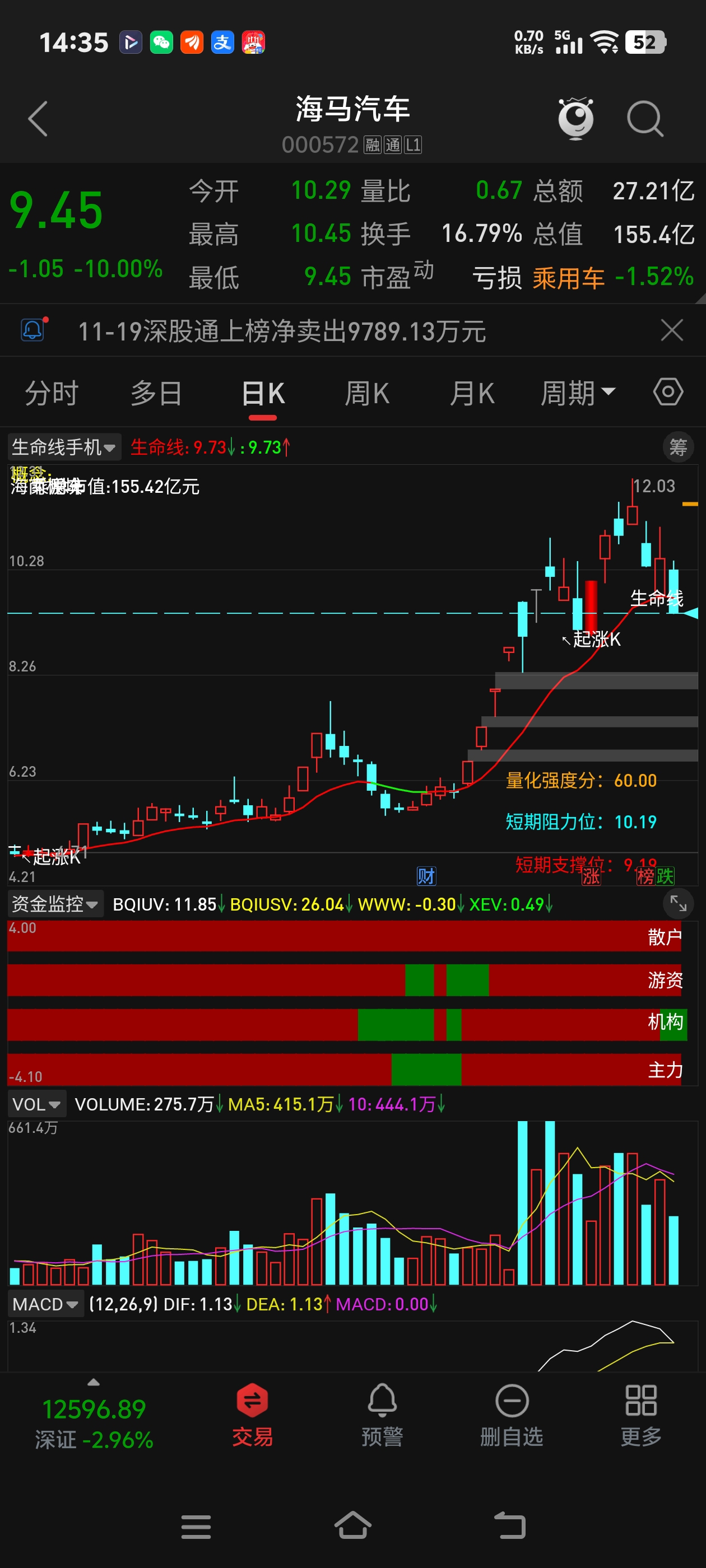Expand the 深证 index ticker
706x1568 pixels.
click(93, 1381)
